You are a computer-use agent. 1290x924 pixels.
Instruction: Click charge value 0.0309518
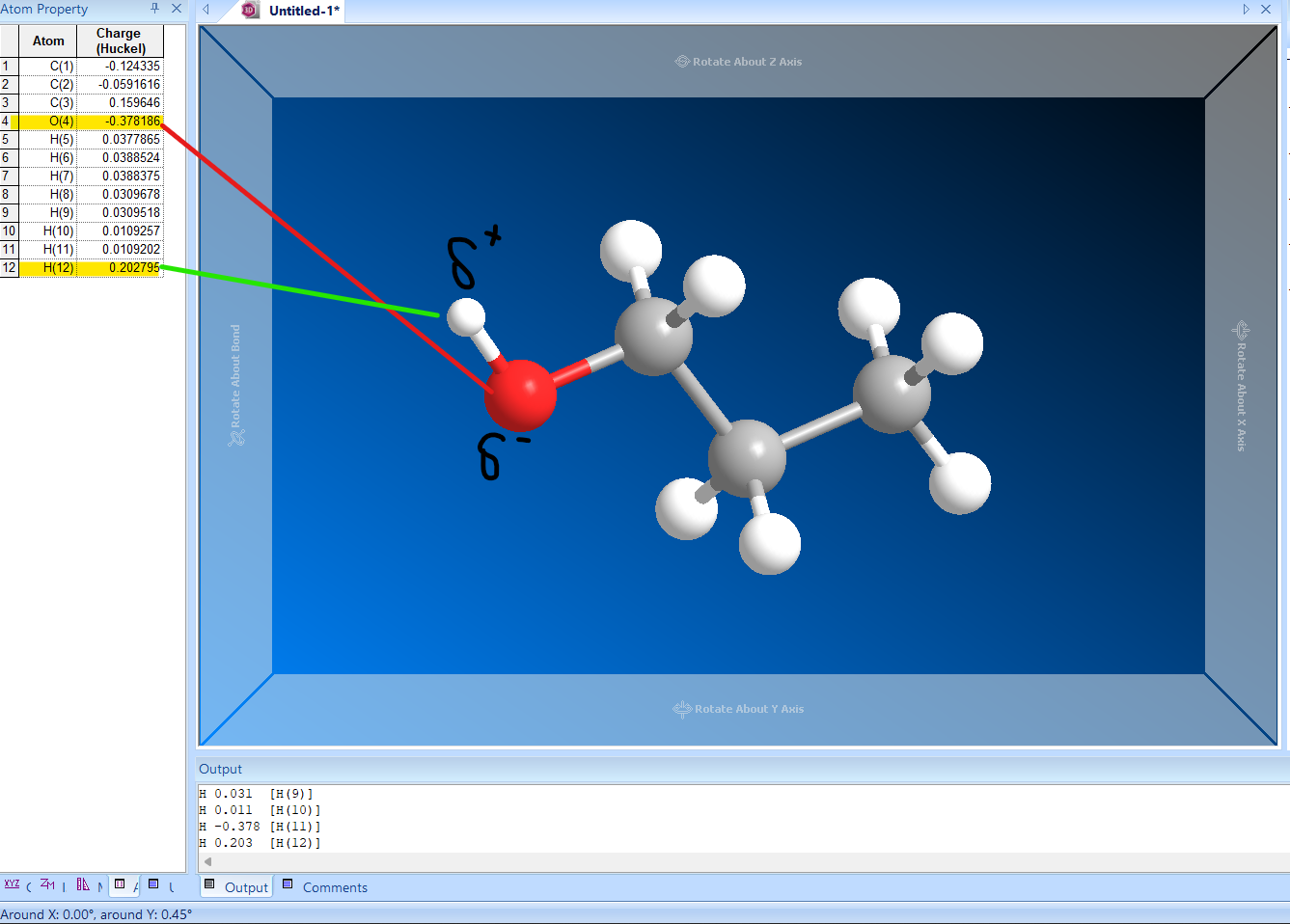click(121, 213)
